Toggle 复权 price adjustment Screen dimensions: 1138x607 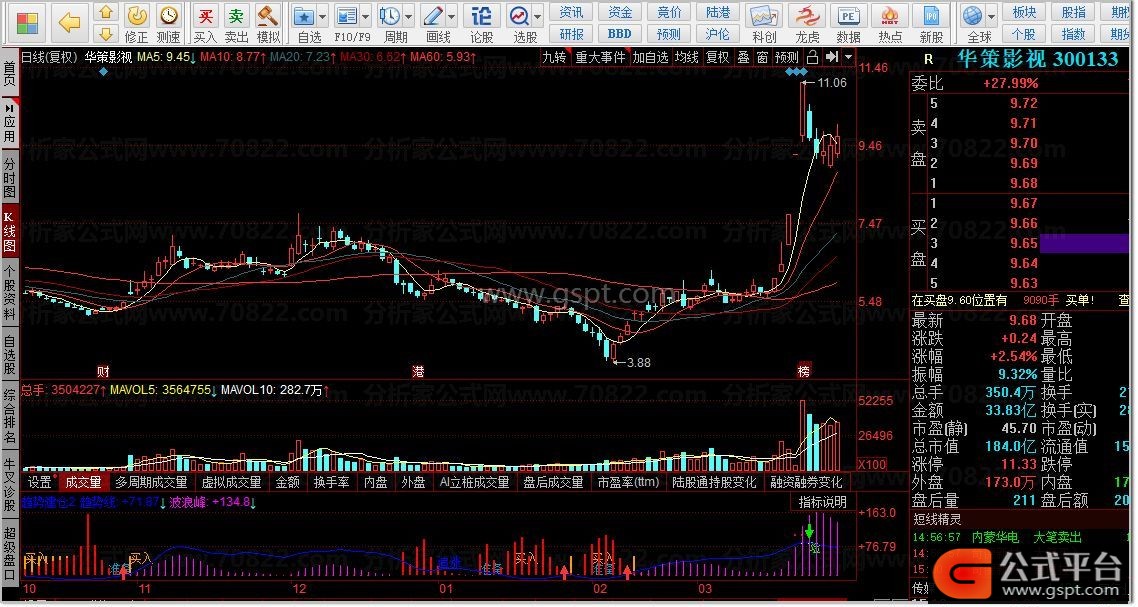click(718, 57)
